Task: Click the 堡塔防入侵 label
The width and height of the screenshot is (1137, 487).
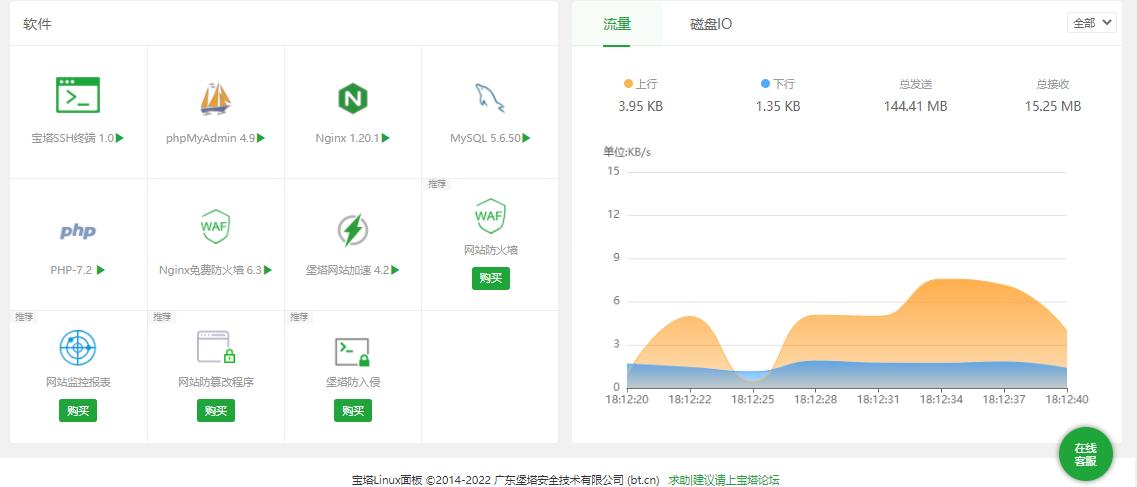Action: [352, 382]
